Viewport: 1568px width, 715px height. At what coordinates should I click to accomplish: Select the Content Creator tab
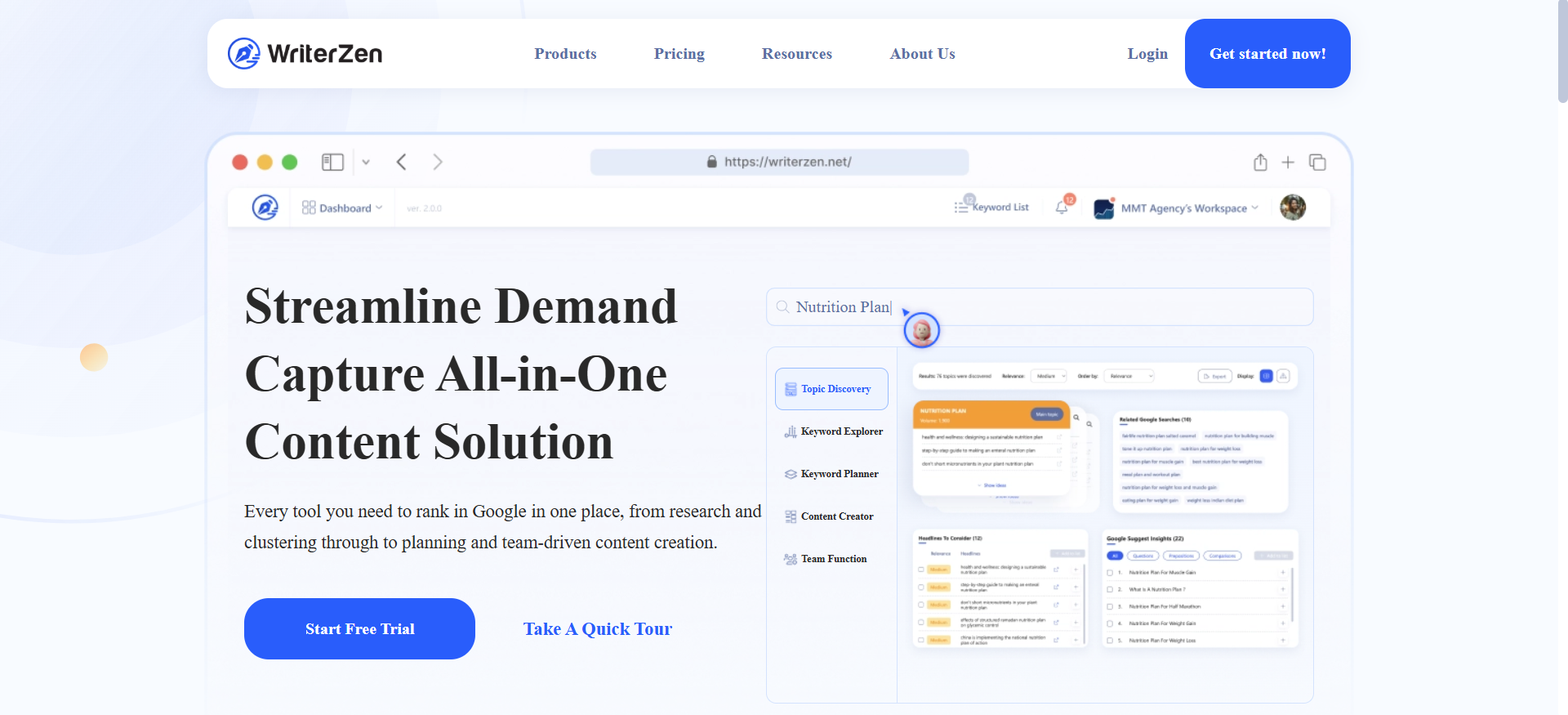[x=829, y=516]
